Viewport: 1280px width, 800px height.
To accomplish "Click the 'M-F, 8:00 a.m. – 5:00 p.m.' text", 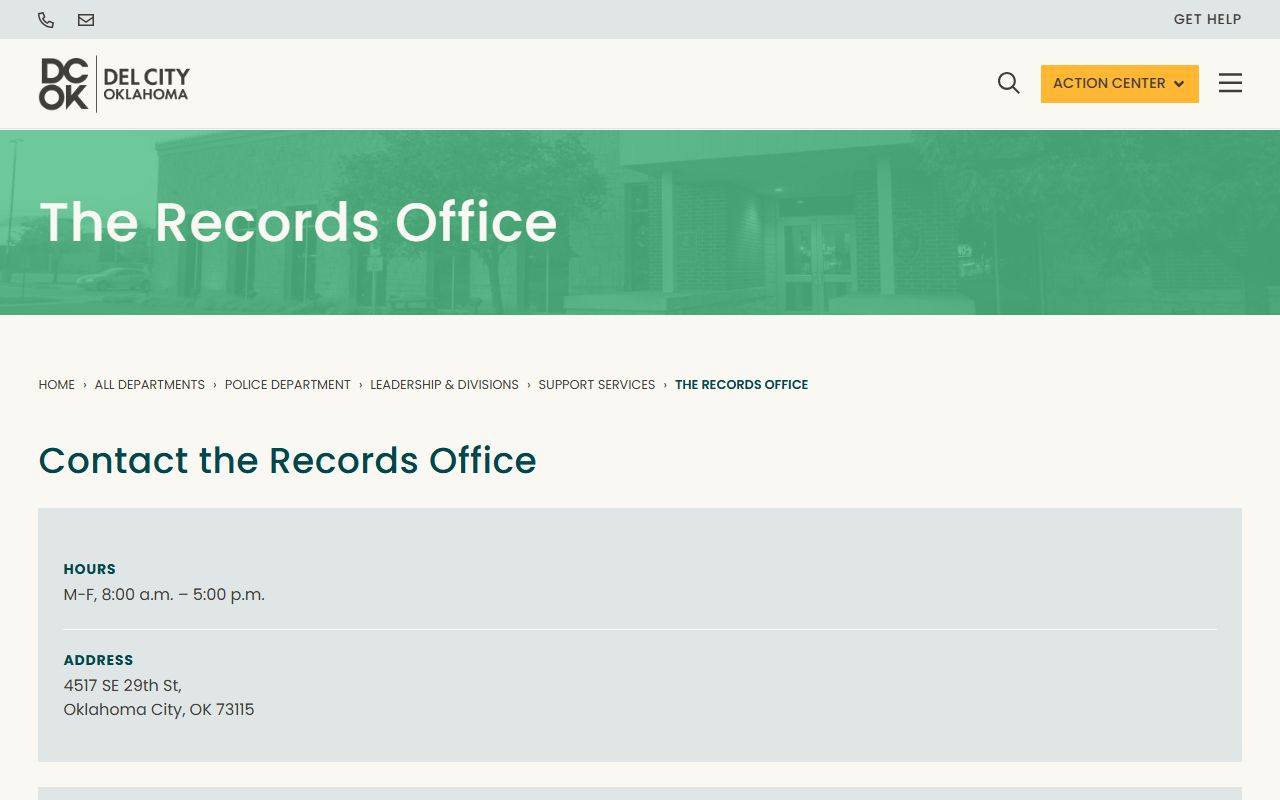I will (x=164, y=594).
